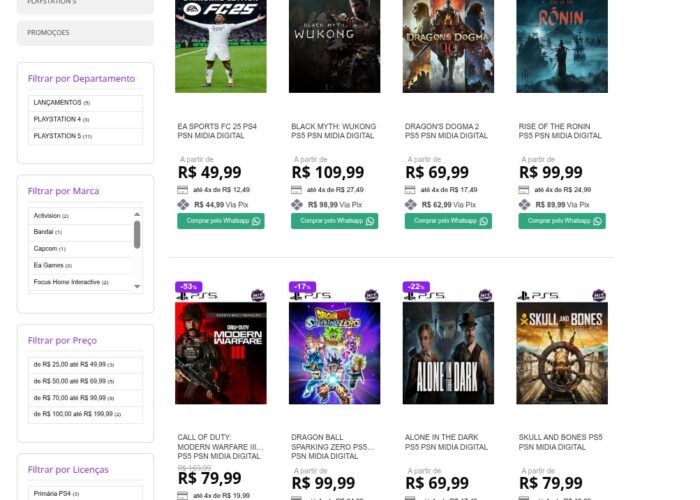
Task: Filter price R$ 50,00 até R$ 69,99
Action: click(73, 381)
